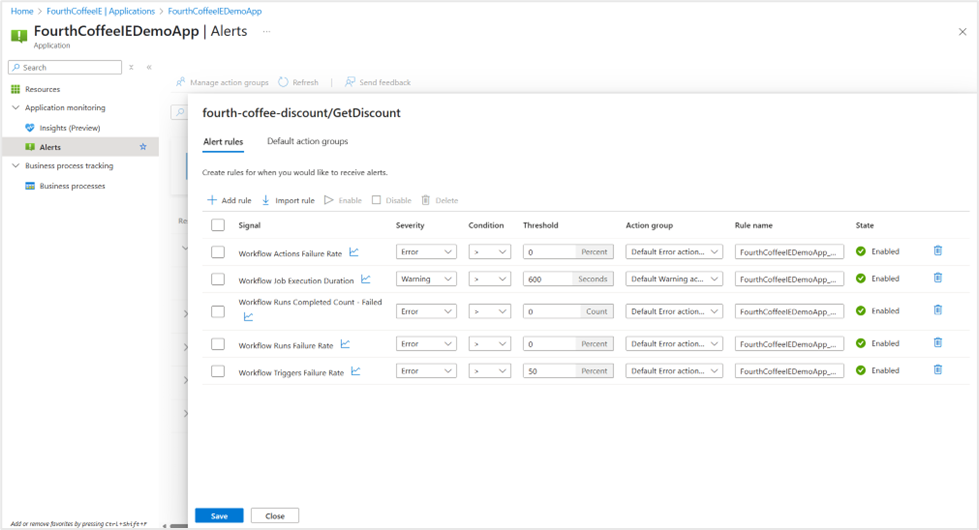Viewport: 979px width, 530px height.
Task: Open chart for Workflow Job Execution Duration
Action: pyautogui.click(x=366, y=279)
